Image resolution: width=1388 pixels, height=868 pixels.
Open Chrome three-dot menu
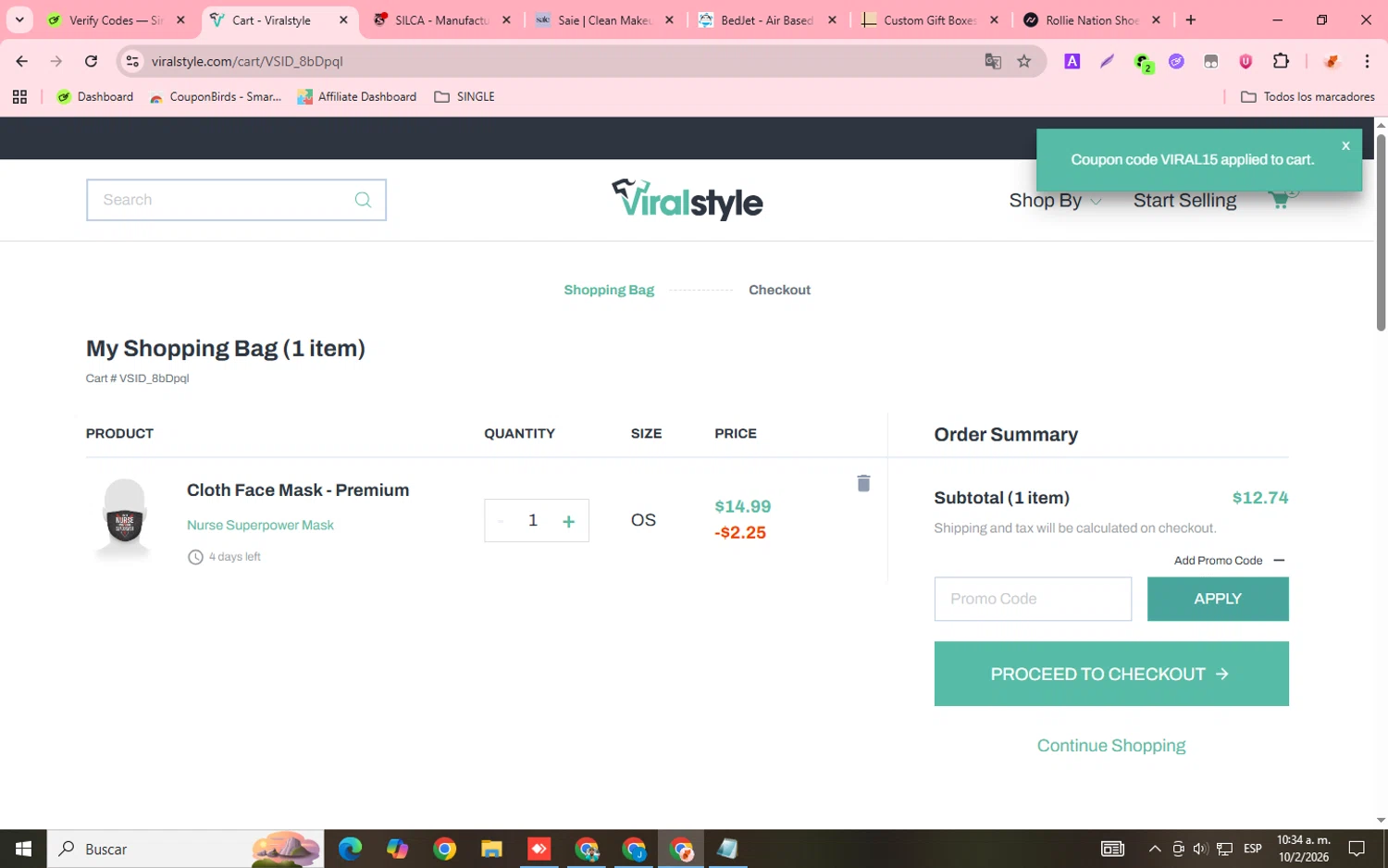point(1367,61)
